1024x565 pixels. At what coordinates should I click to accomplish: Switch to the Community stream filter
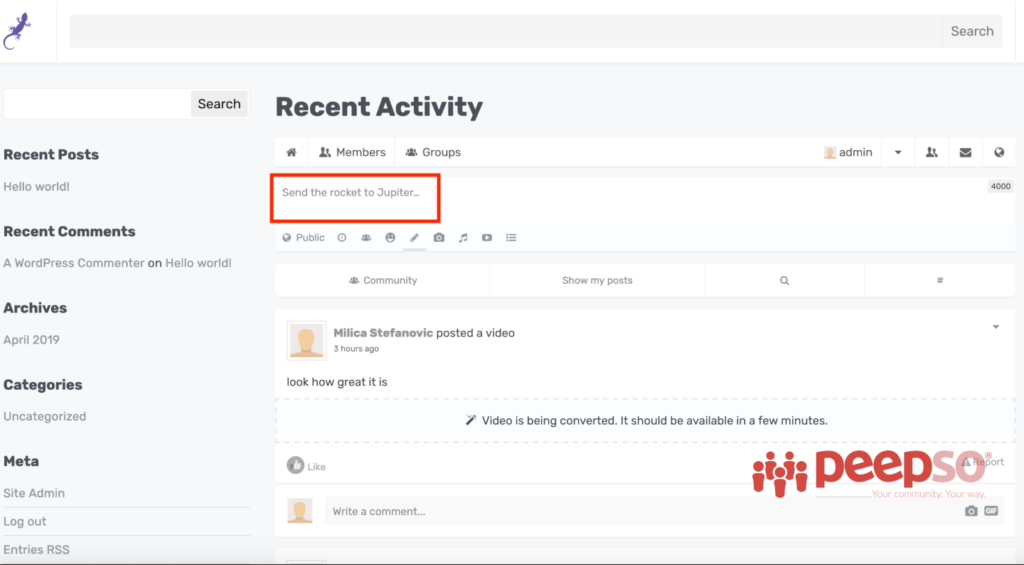click(x=382, y=281)
